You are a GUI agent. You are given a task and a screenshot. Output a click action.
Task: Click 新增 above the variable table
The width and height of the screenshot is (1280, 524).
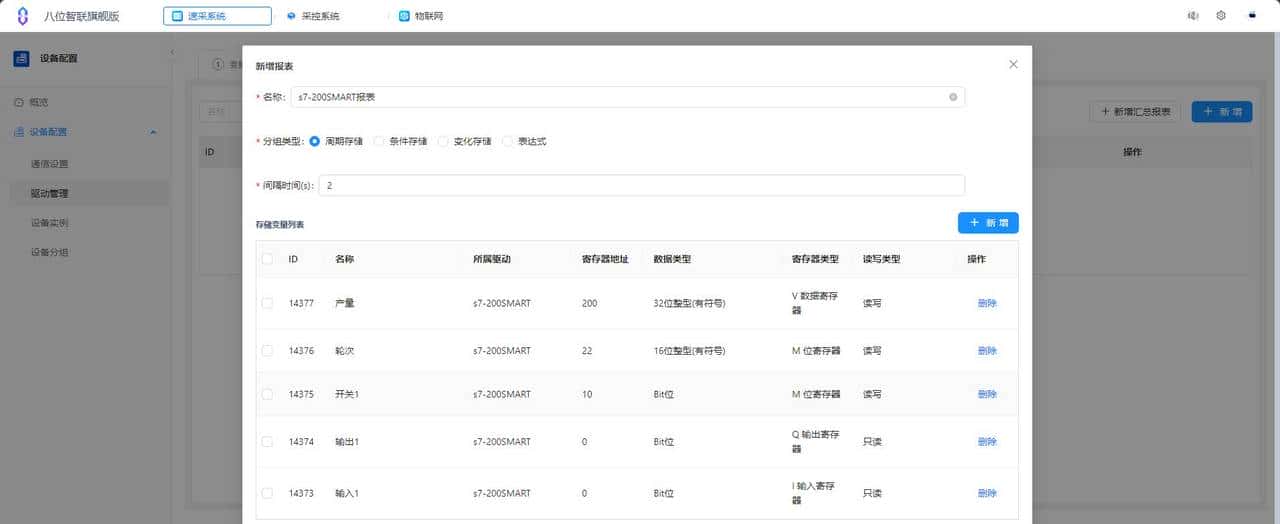(988, 223)
